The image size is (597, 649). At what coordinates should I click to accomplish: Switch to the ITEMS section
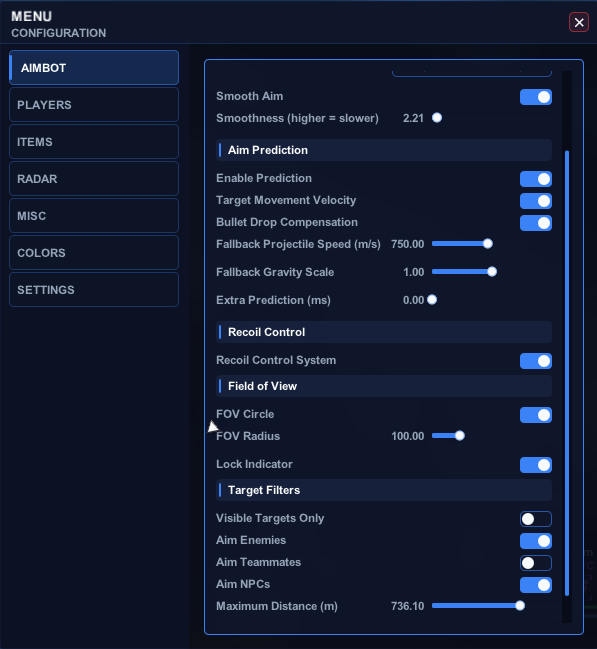[x=94, y=142]
